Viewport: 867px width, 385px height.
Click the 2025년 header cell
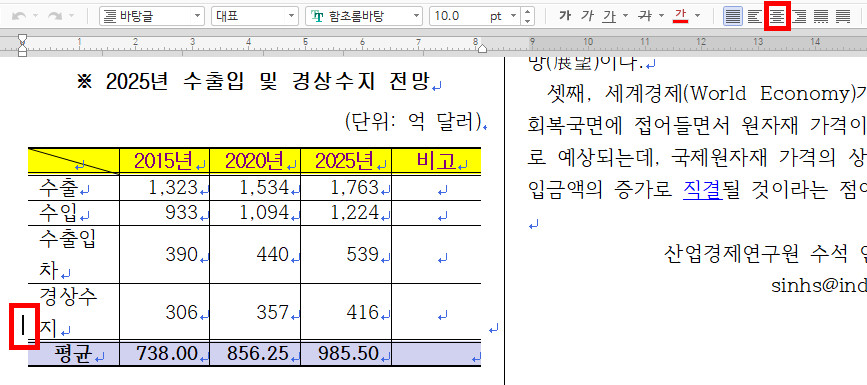(346, 161)
